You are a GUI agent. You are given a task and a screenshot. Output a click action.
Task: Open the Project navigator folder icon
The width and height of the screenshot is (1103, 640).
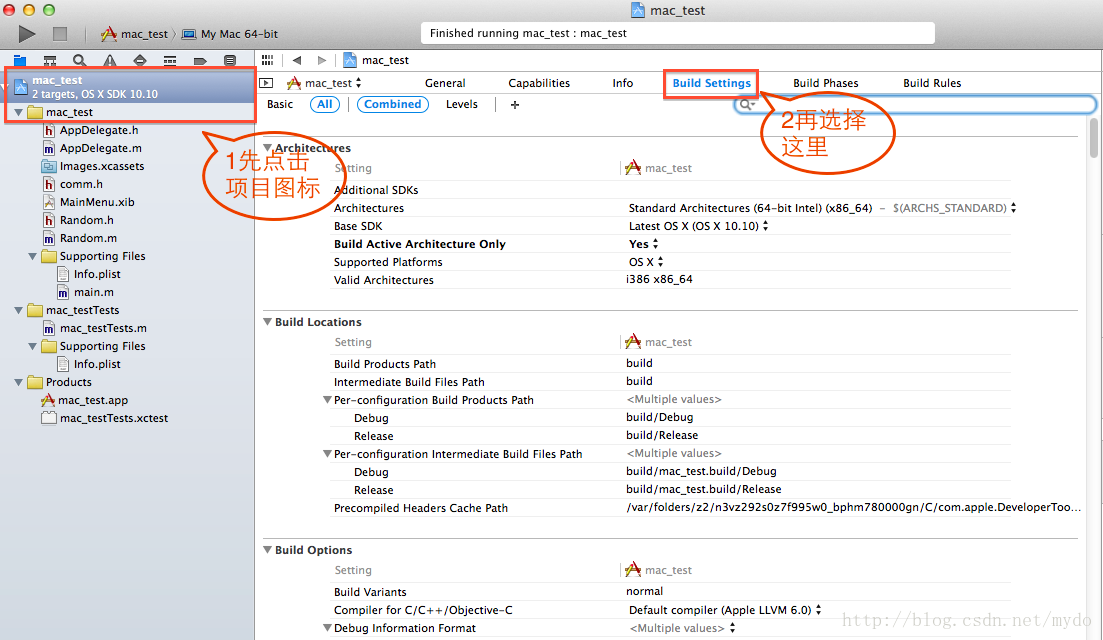coord(20,60)
